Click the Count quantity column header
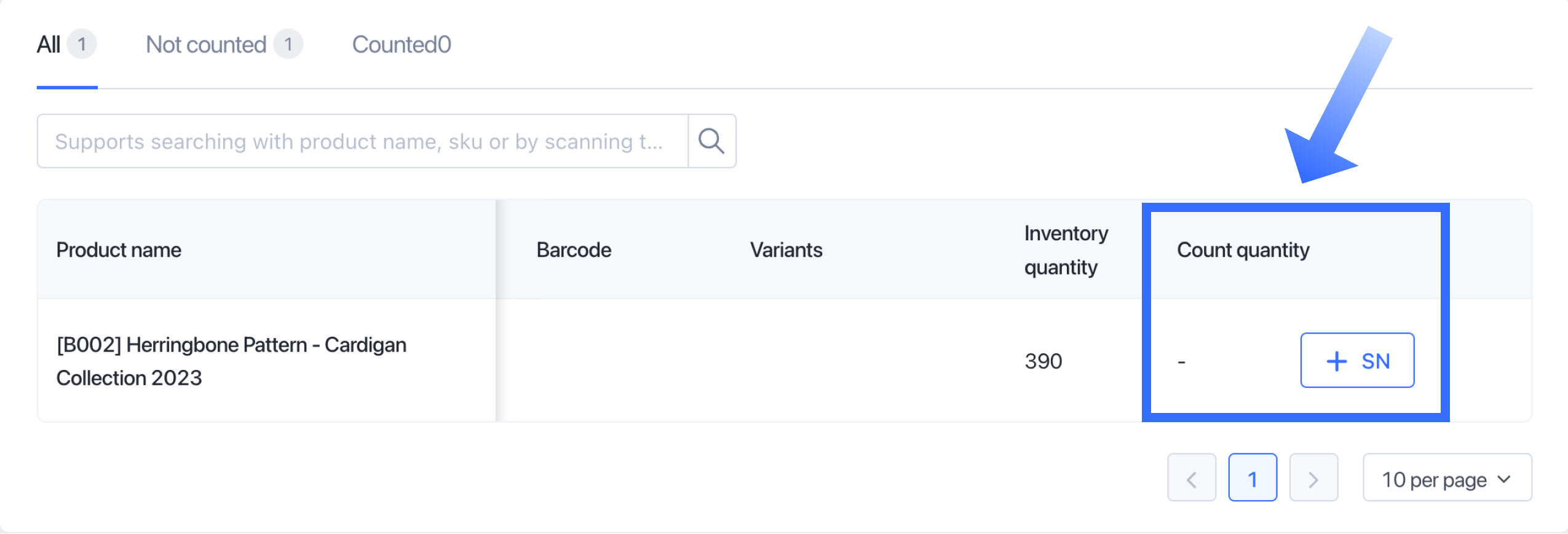This screenshot has height=534, width=1568. [1243, 250]
